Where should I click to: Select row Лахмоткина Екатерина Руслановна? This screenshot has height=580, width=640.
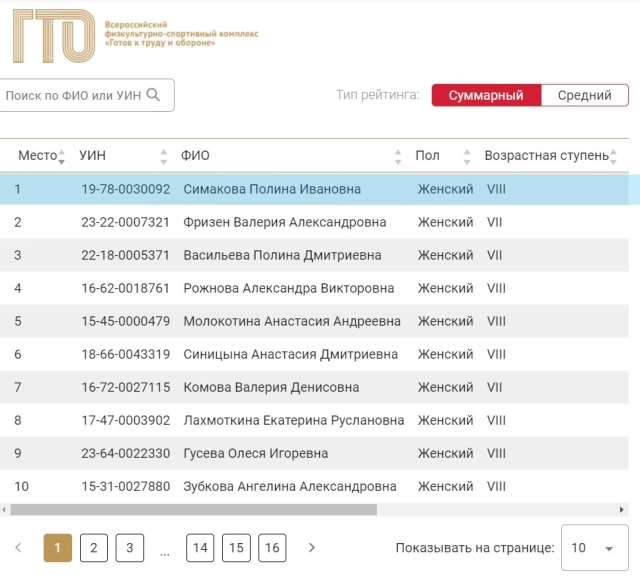click(314, 420)
